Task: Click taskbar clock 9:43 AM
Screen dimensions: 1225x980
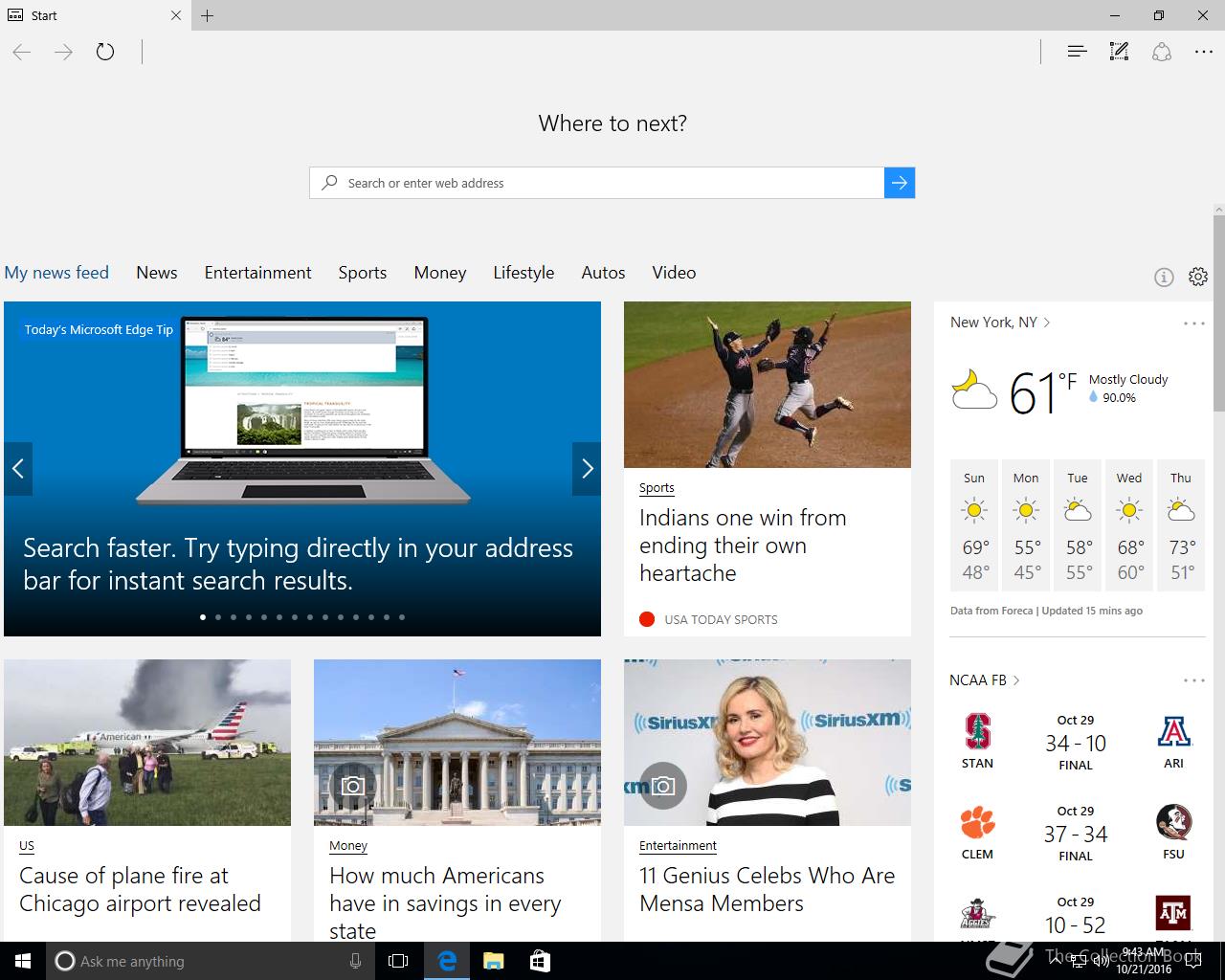Action: [1144, 961]
